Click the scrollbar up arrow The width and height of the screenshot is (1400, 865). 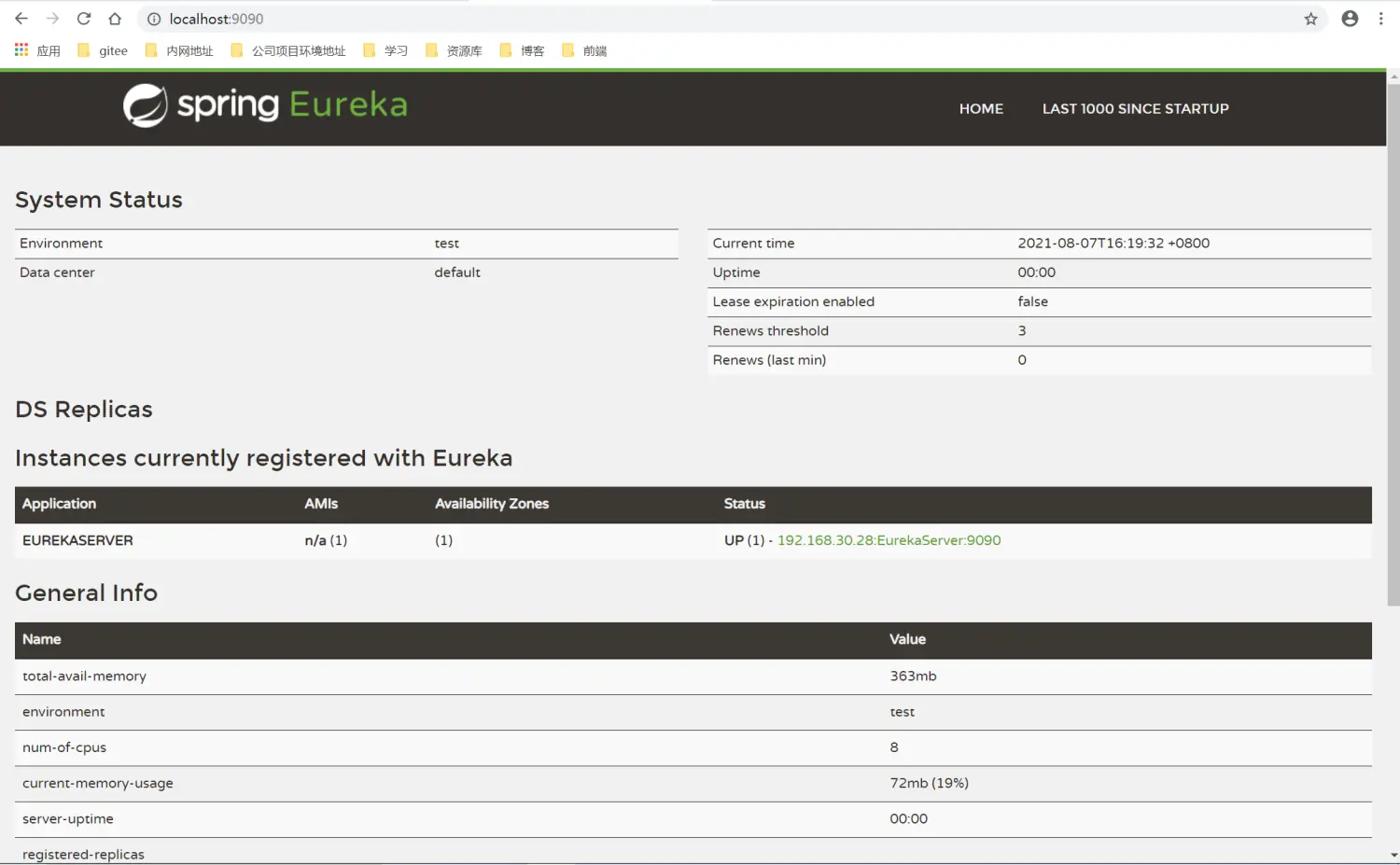tap(1393, 77)
